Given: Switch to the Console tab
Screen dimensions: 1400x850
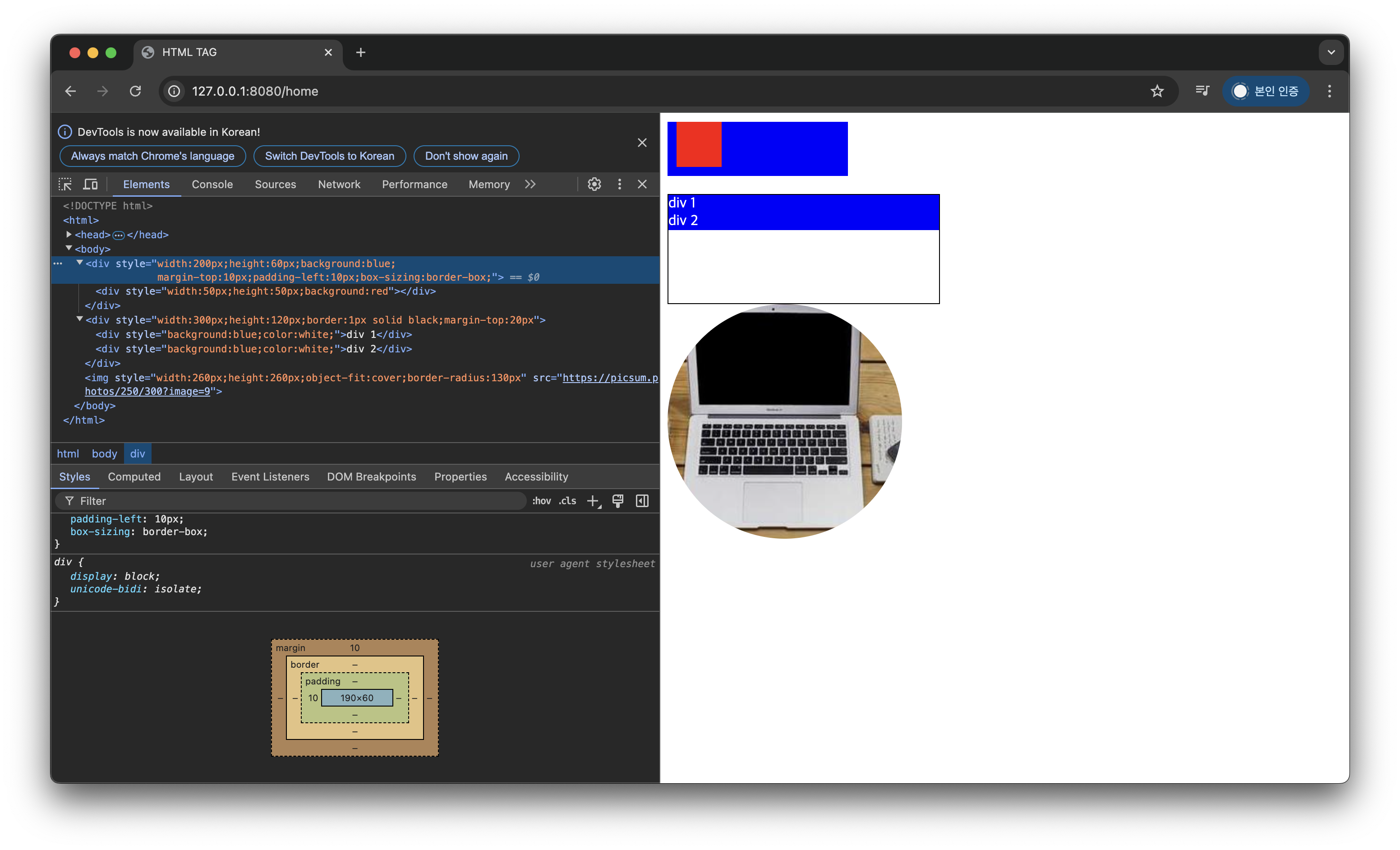Looking at the screenshot, I should coord(212,184).
